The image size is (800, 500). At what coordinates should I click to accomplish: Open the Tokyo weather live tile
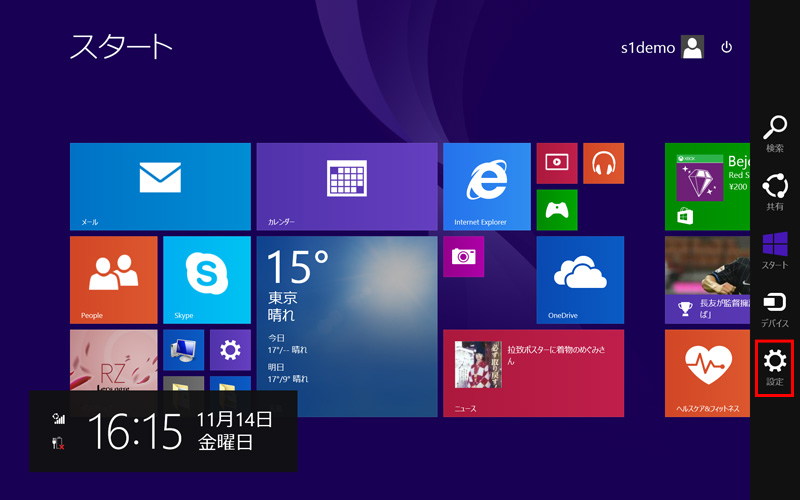pos(347,327)
